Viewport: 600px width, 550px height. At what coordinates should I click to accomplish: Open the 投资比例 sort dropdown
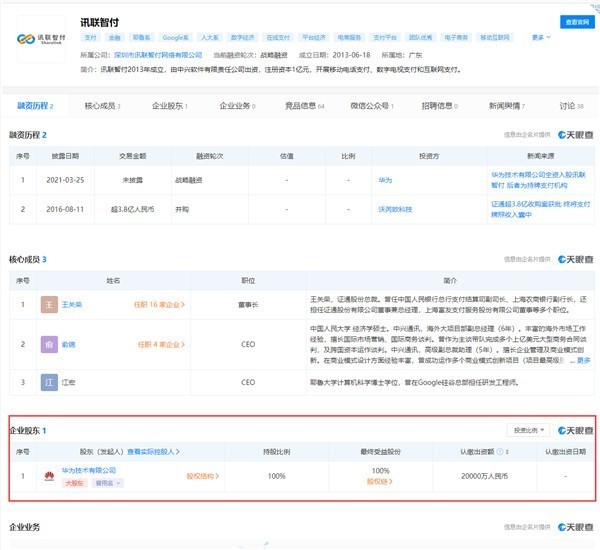coord(529,430)
